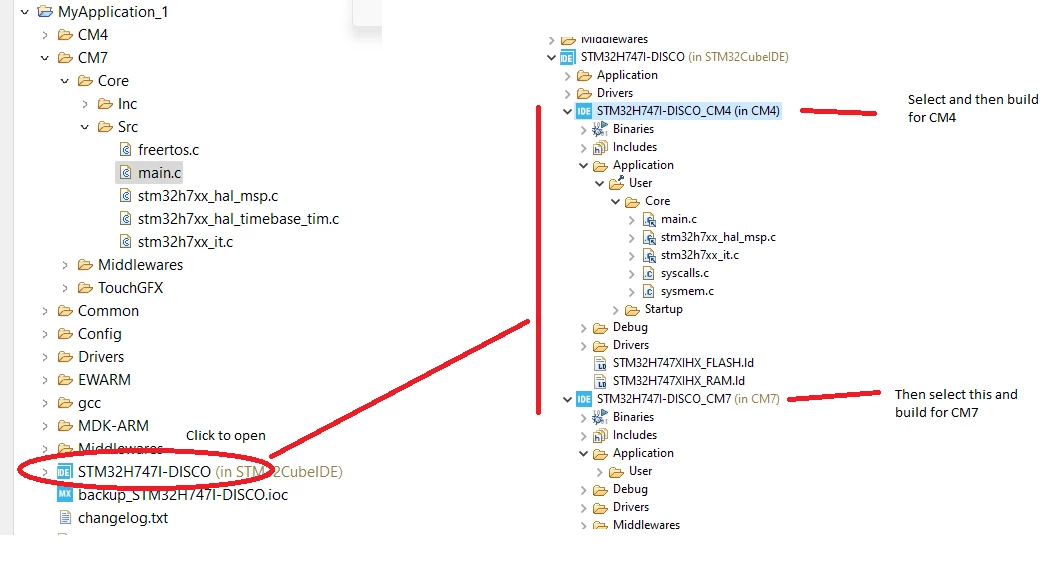This screenshot has width=1058, height=563.
Task: Click the IDE icon of STM32H747I-DISCO_CM7 project
Action: coord(584,399)
